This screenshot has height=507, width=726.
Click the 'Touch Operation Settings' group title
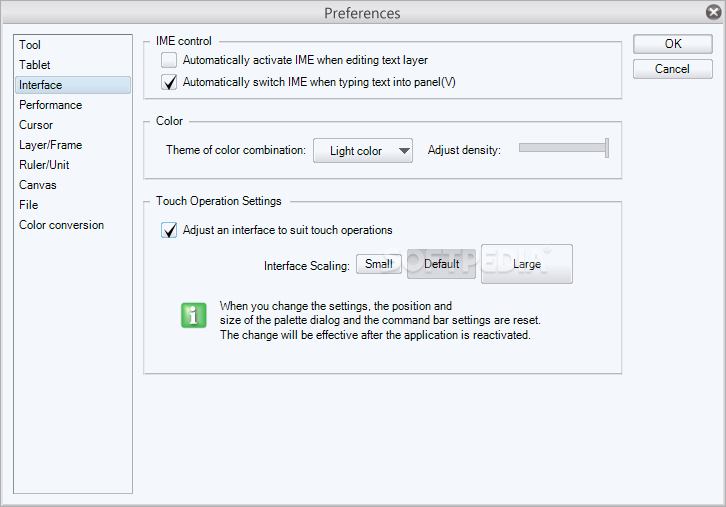pyautogui.click(x=219, y=201)
